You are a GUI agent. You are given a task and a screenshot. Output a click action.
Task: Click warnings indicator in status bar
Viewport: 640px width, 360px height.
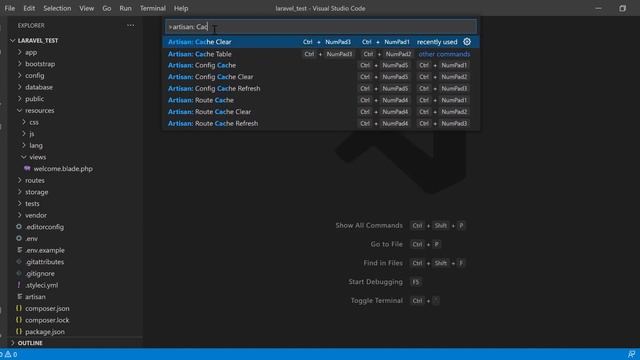tap(11, 354)
